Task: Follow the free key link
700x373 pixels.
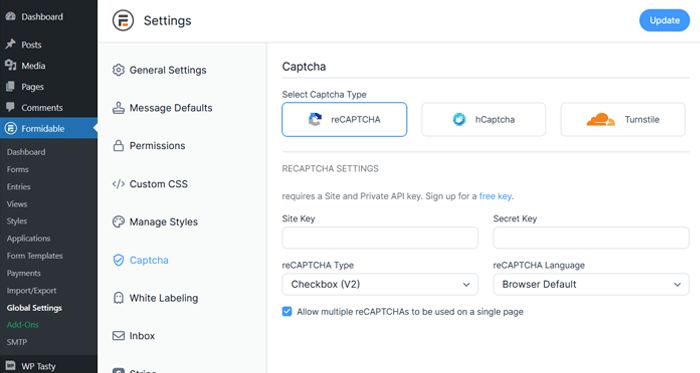Action: (x=496, y=196)
